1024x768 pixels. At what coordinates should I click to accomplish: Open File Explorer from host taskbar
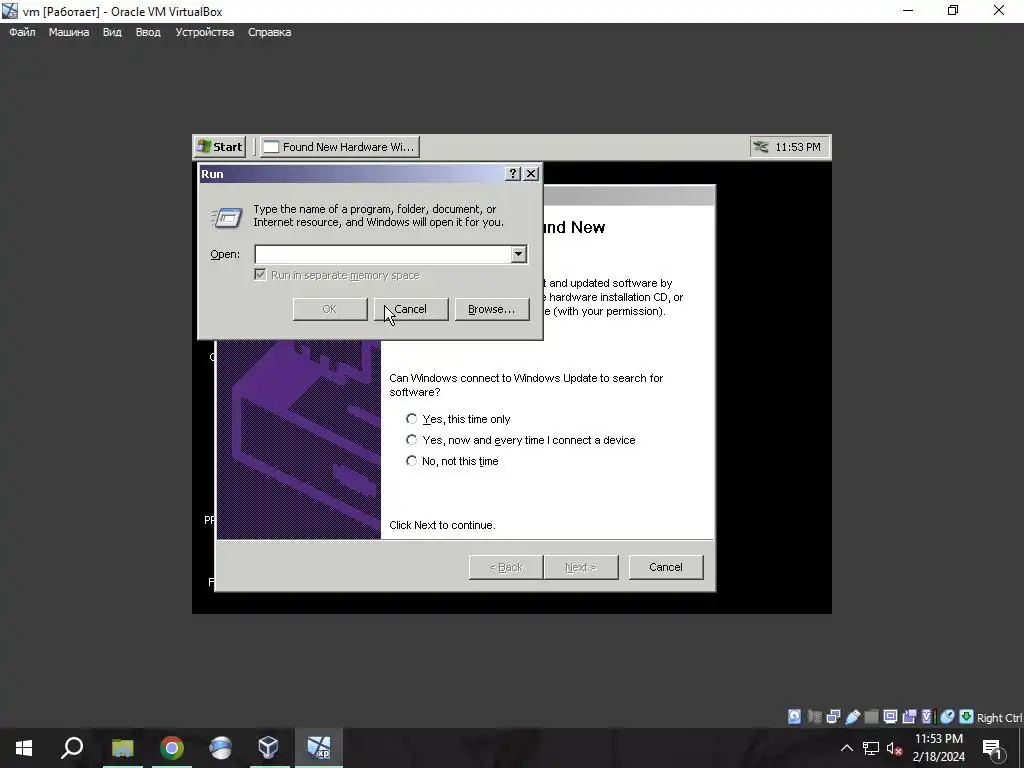(x=122, y=748)
